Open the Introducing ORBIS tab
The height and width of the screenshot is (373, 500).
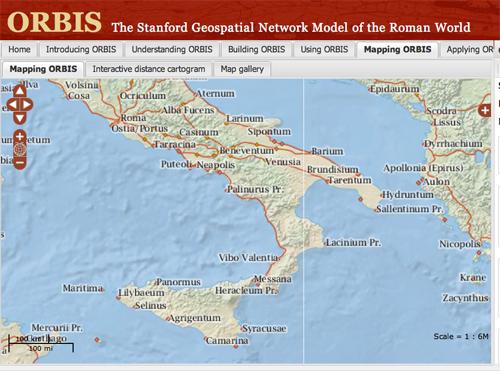81,50
